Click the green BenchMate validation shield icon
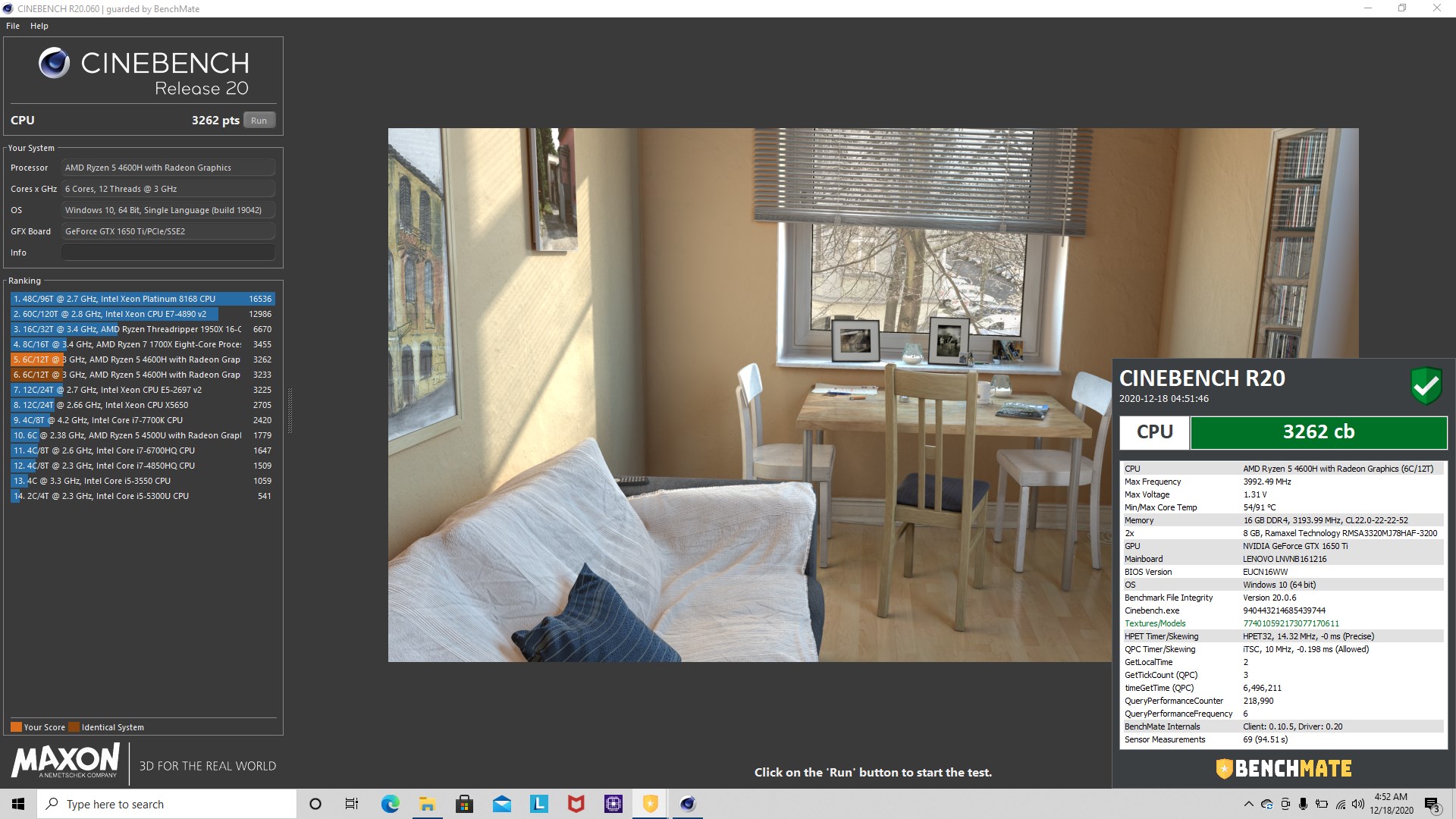 tap(1426, 387)
